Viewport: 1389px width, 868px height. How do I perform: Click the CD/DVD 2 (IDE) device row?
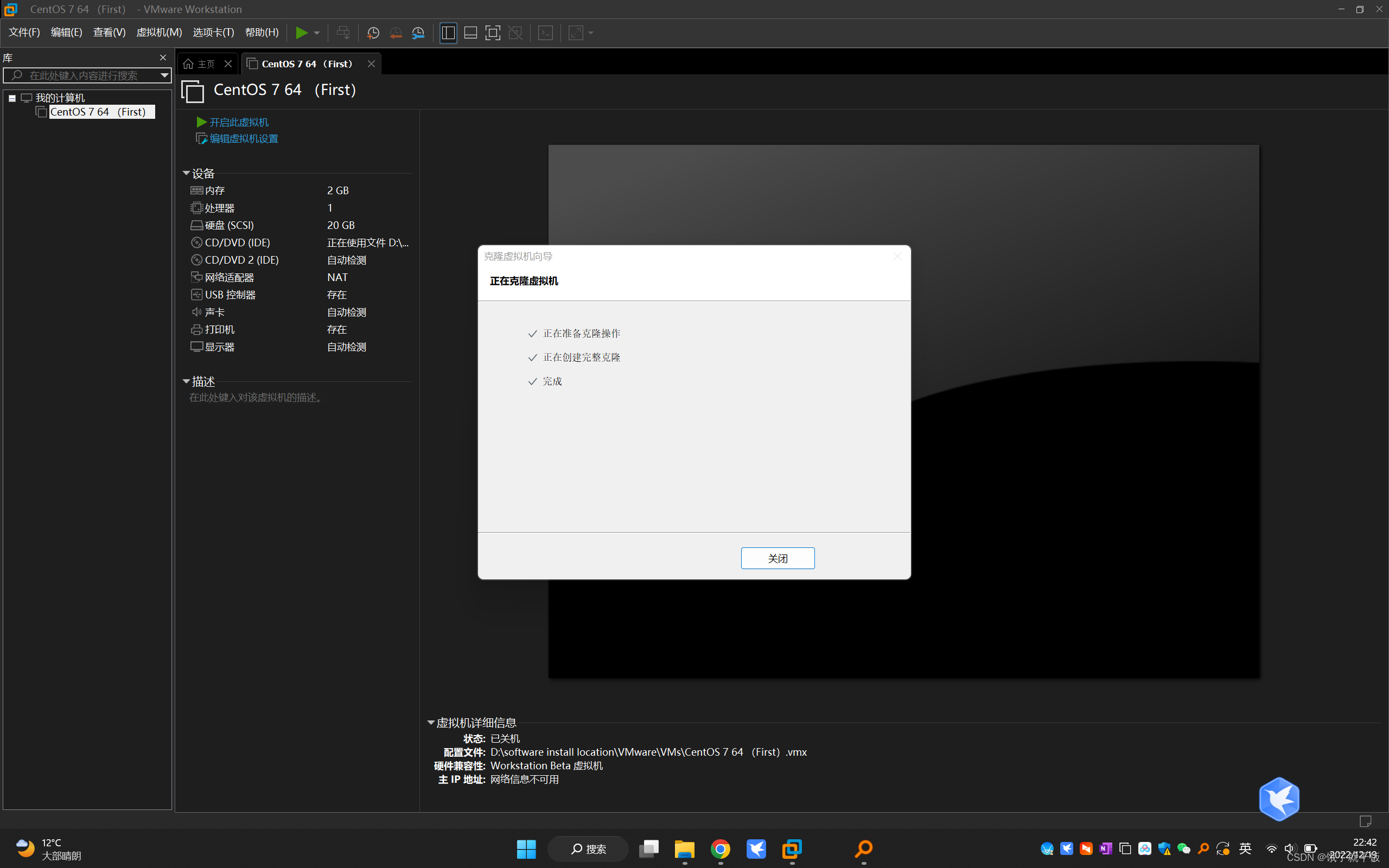coord(300,260)
